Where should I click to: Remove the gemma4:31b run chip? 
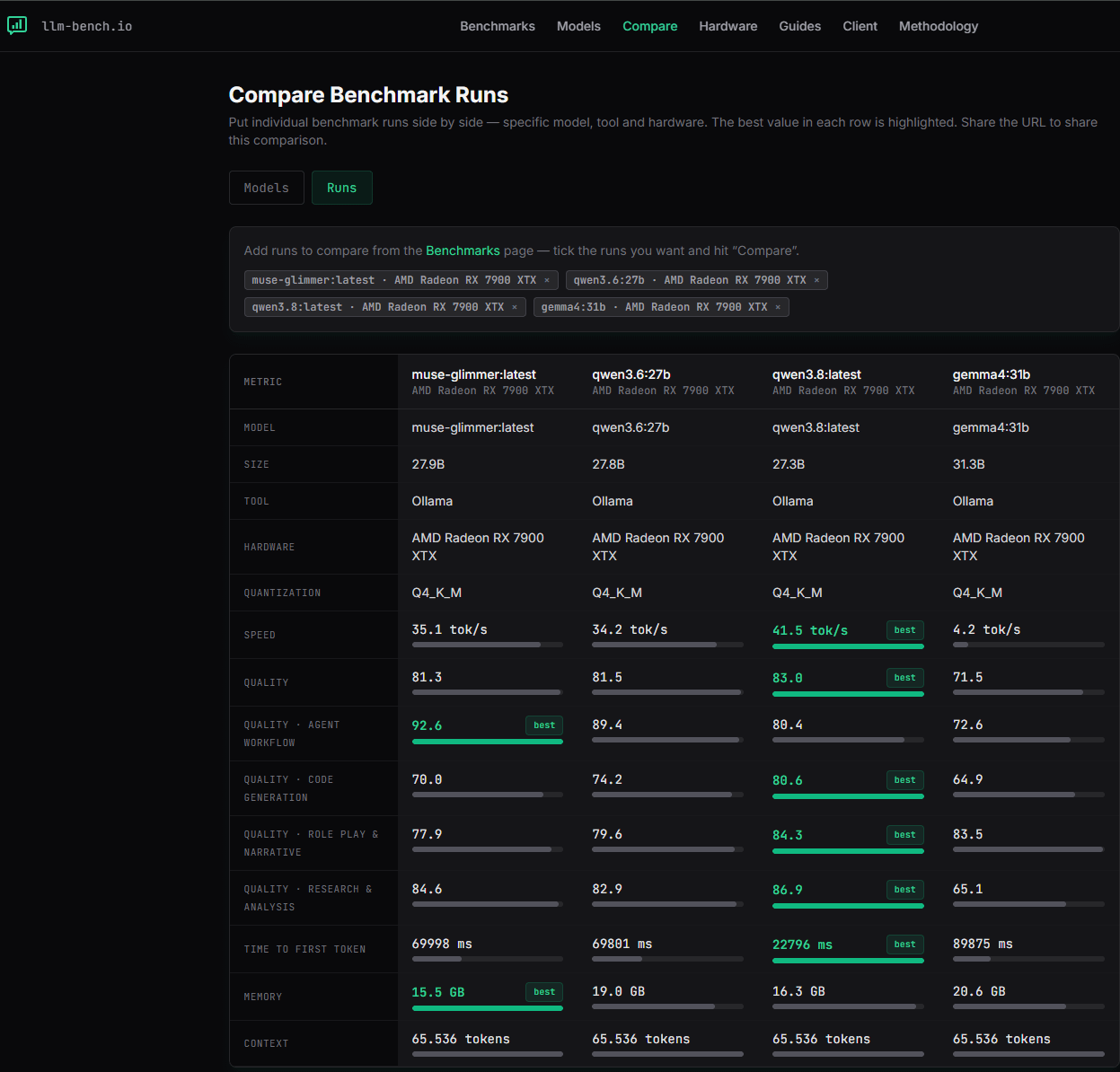tap(778, 307)
